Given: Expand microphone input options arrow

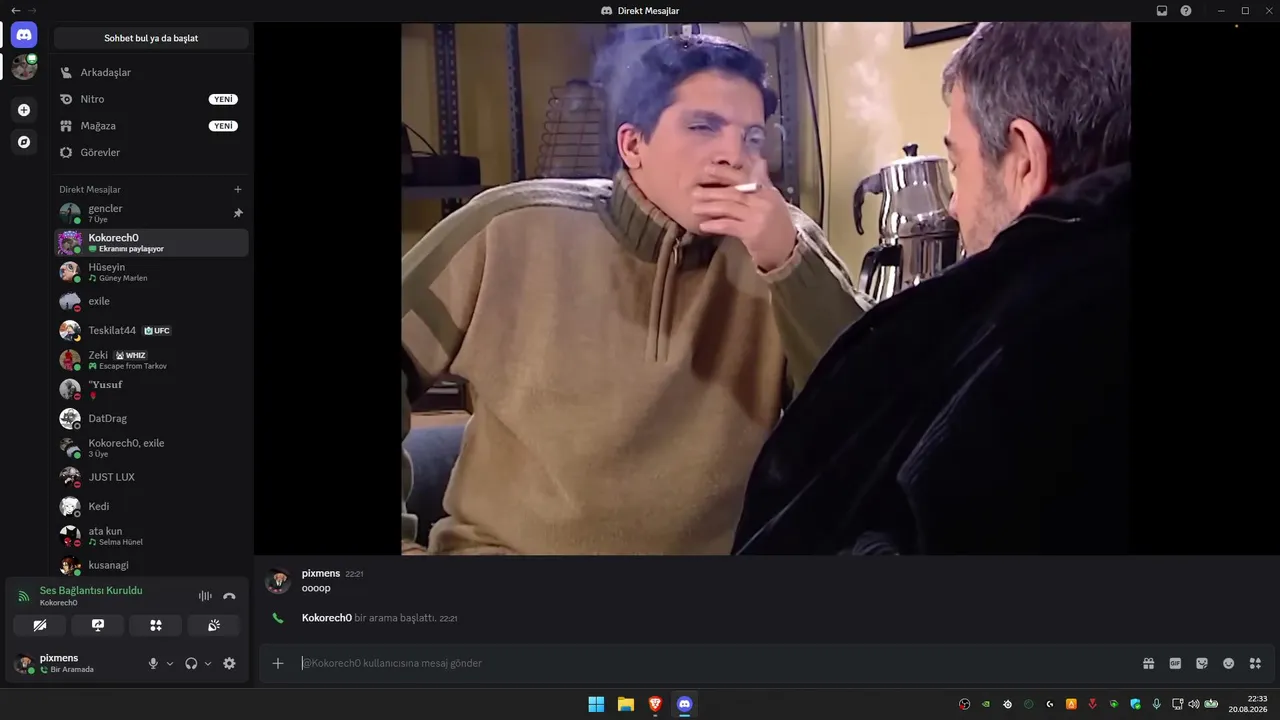Looking at the screenshot, I should tap(170, 663).
